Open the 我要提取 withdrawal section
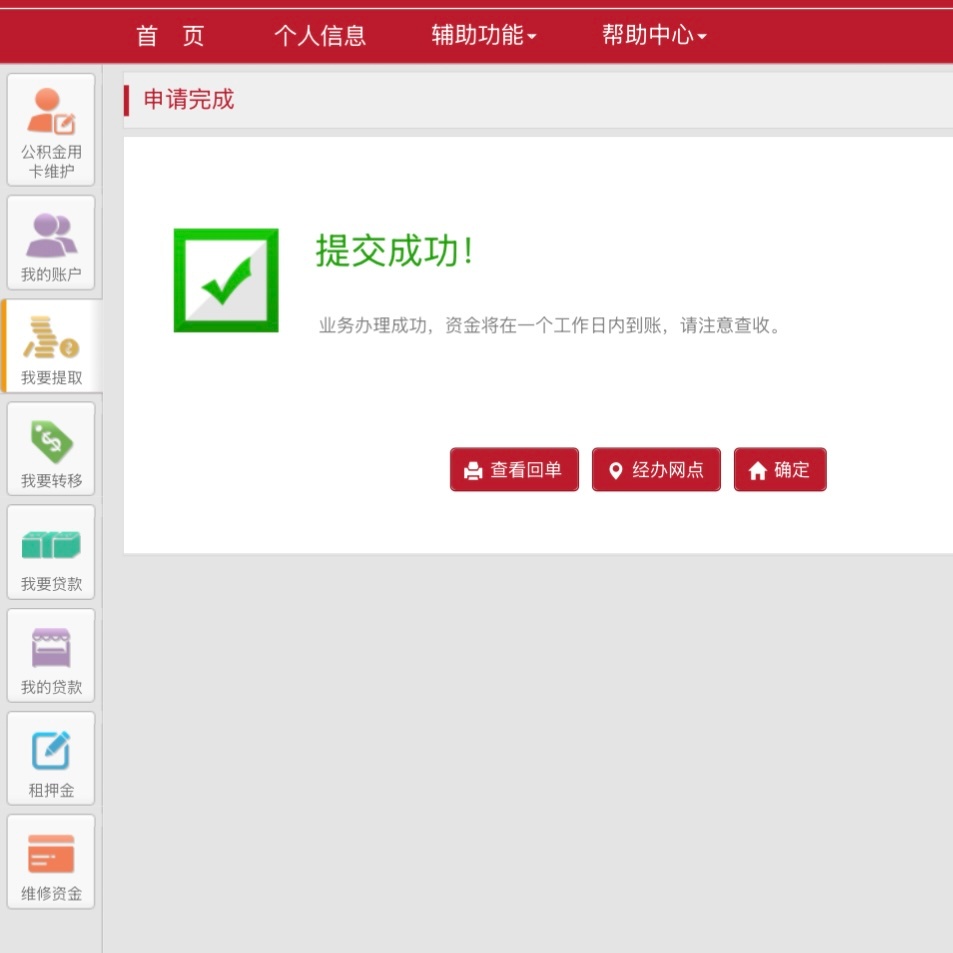The height and width of the screenshot is (953, 953). pyautogui.click(x=50, y=346)
